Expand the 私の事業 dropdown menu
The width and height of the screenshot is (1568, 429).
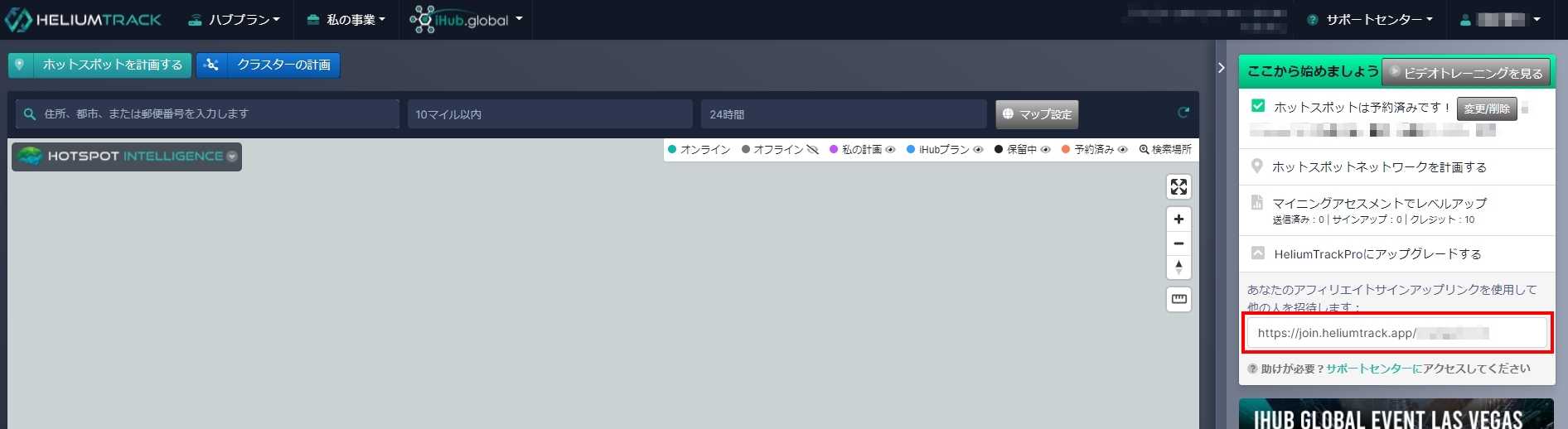[x=346, y=20]
